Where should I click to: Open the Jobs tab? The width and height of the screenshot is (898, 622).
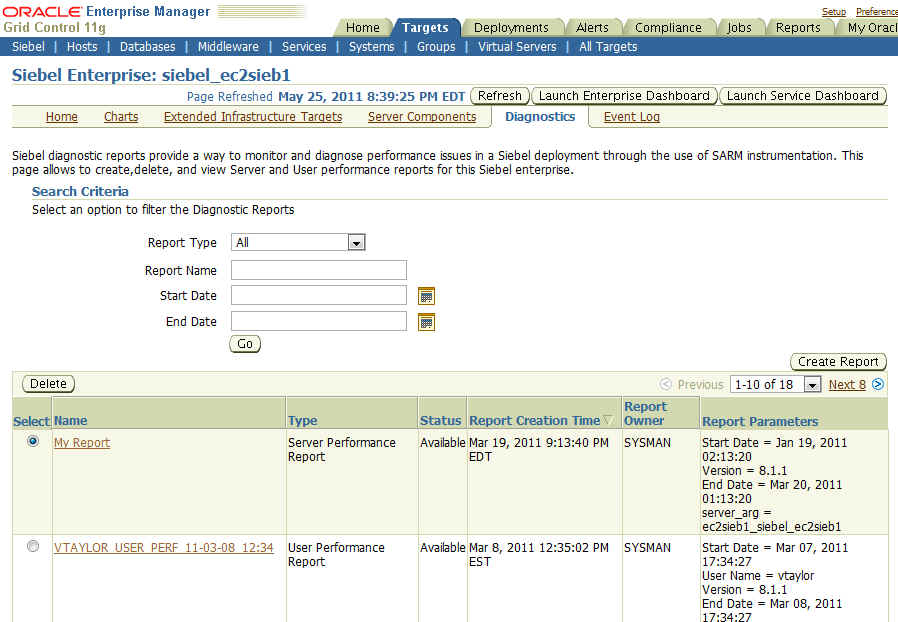739,27
